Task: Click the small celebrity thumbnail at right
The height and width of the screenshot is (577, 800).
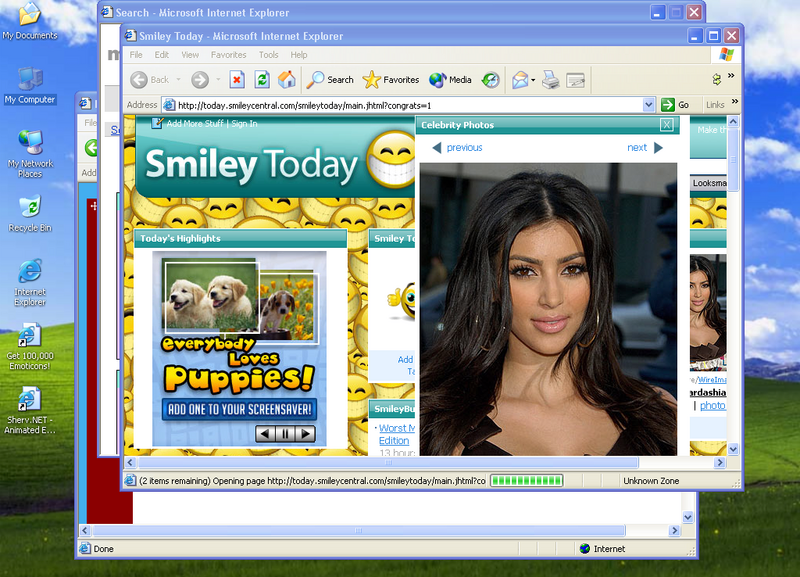Action: 708,312
